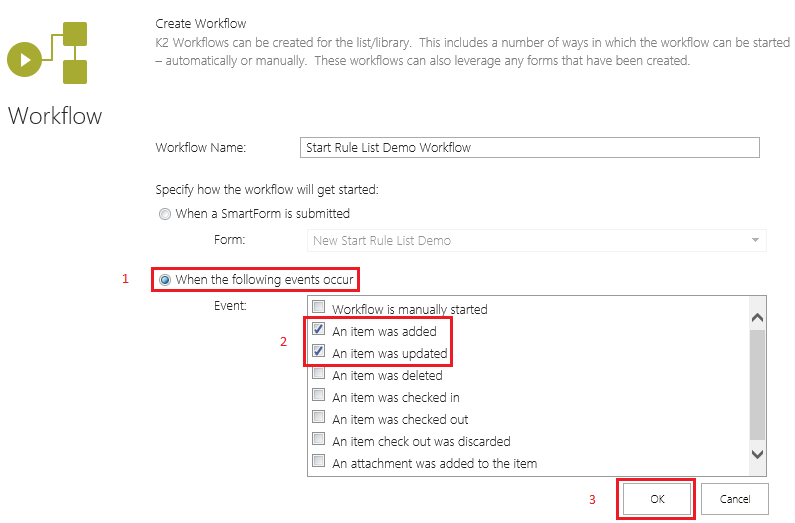Open the Form dropdown list
Image resolution: width=795 pixels, height=523 pixels.
(x=535, y=240)
